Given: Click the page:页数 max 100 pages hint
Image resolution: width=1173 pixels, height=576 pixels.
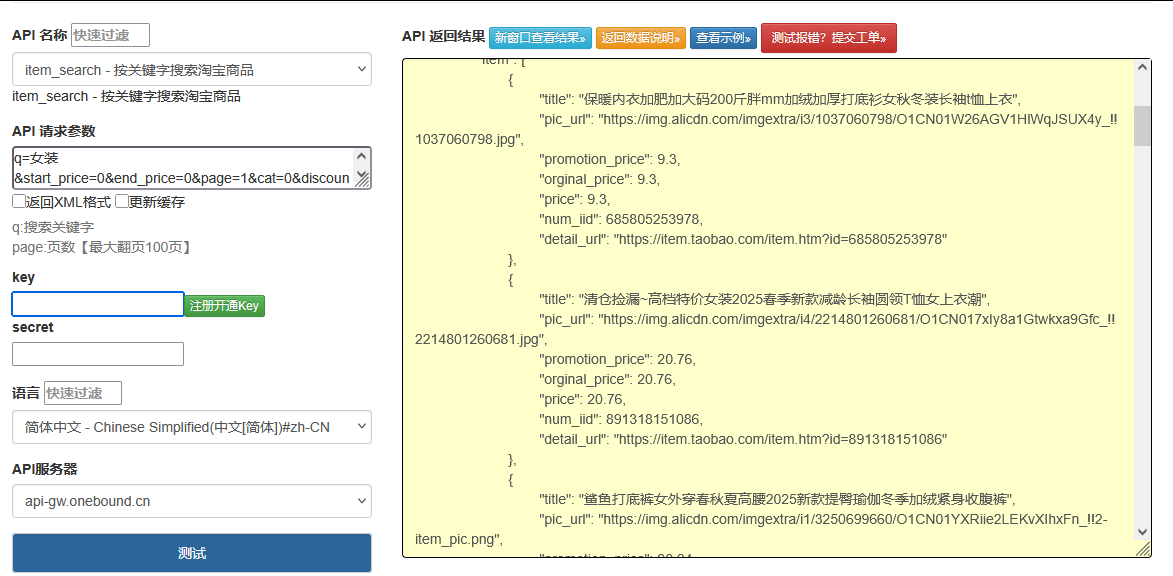Looking at the screenshot, I should pyautogui.click(x=102, y=247).
